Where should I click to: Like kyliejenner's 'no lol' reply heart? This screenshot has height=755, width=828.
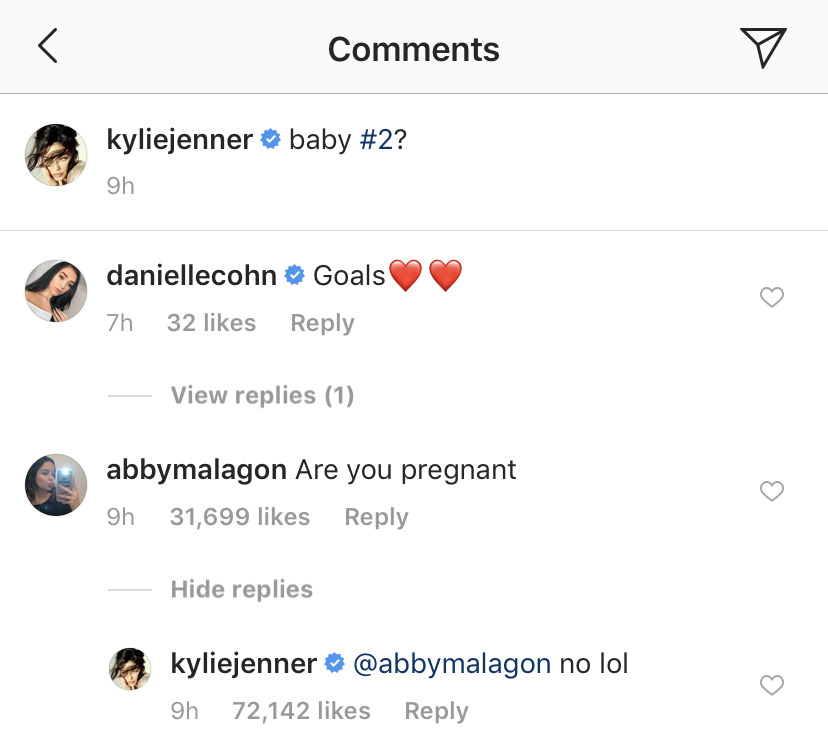tap(771, 685)
